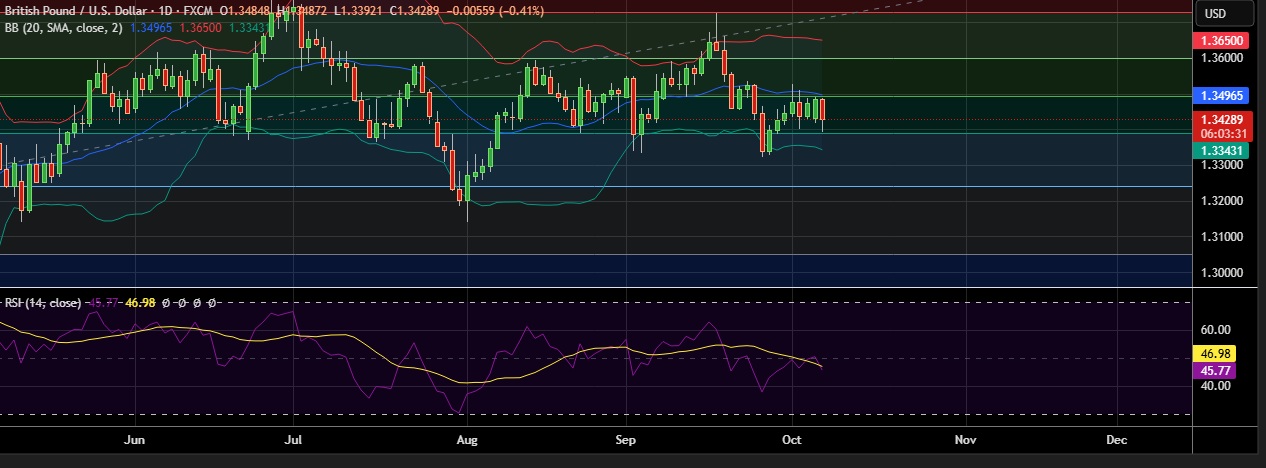Click the purple 45.77 RSI axis label
This screenshot has width=1266, height=468.
[x=1215, y=370]
